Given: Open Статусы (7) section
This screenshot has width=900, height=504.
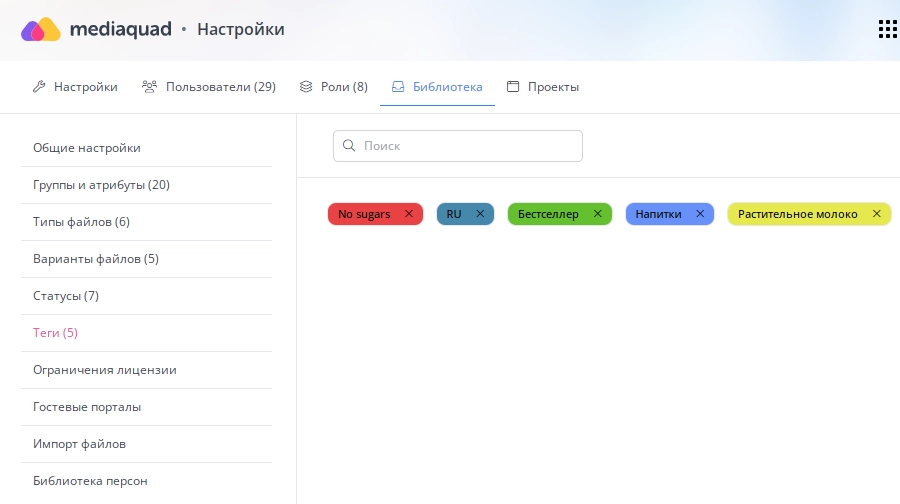Looking at the screenshot, I should click(146, 296).
